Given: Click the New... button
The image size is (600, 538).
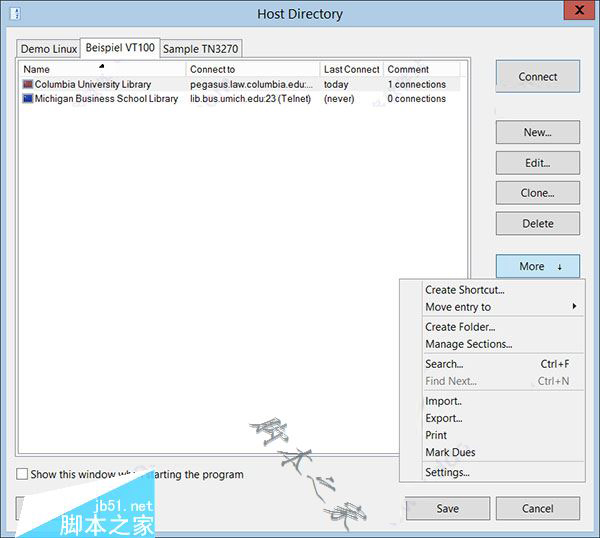Looking at the screenshot, I should coord(537,132).
